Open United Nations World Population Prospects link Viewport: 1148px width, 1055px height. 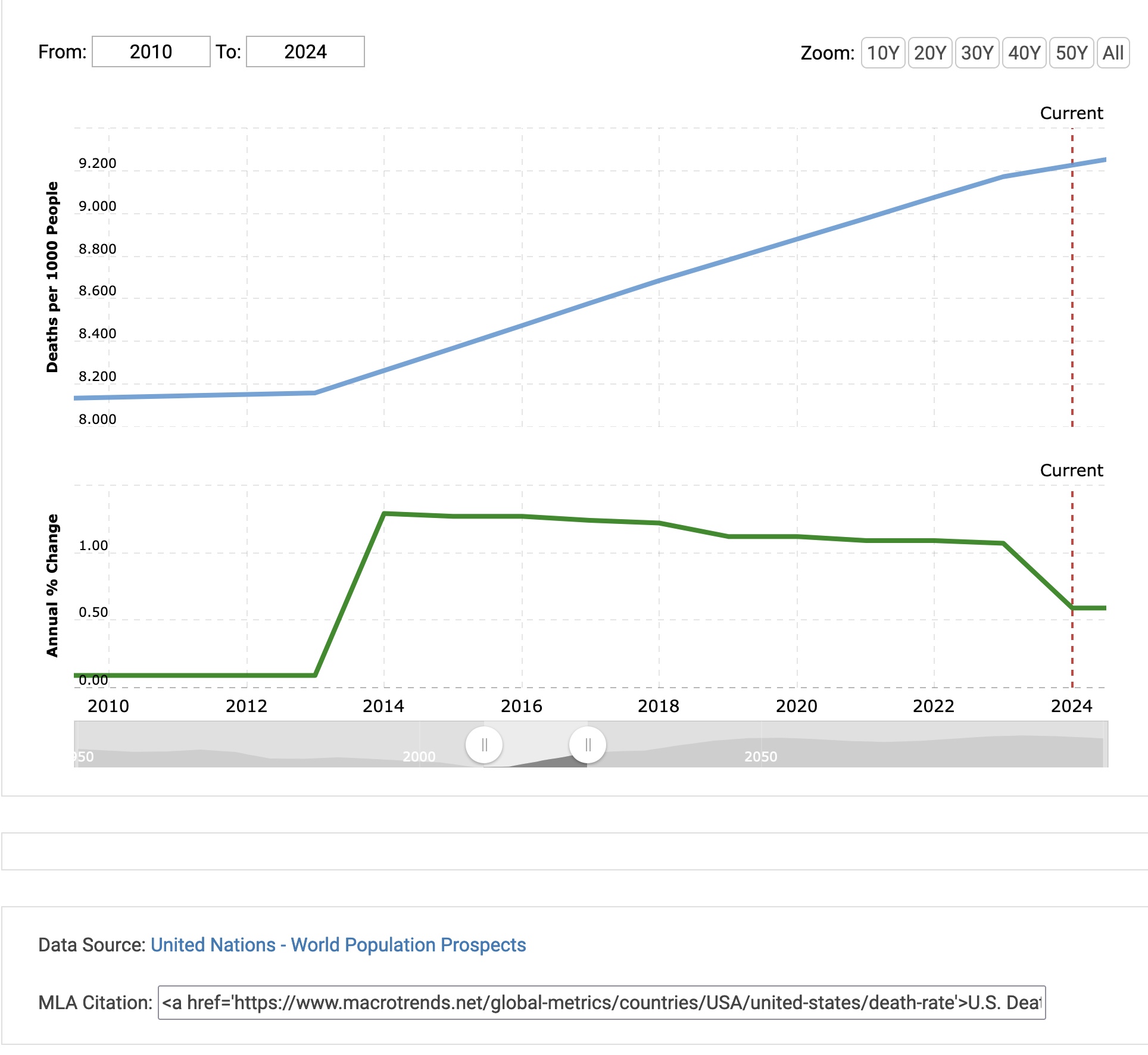coord(338,945)
